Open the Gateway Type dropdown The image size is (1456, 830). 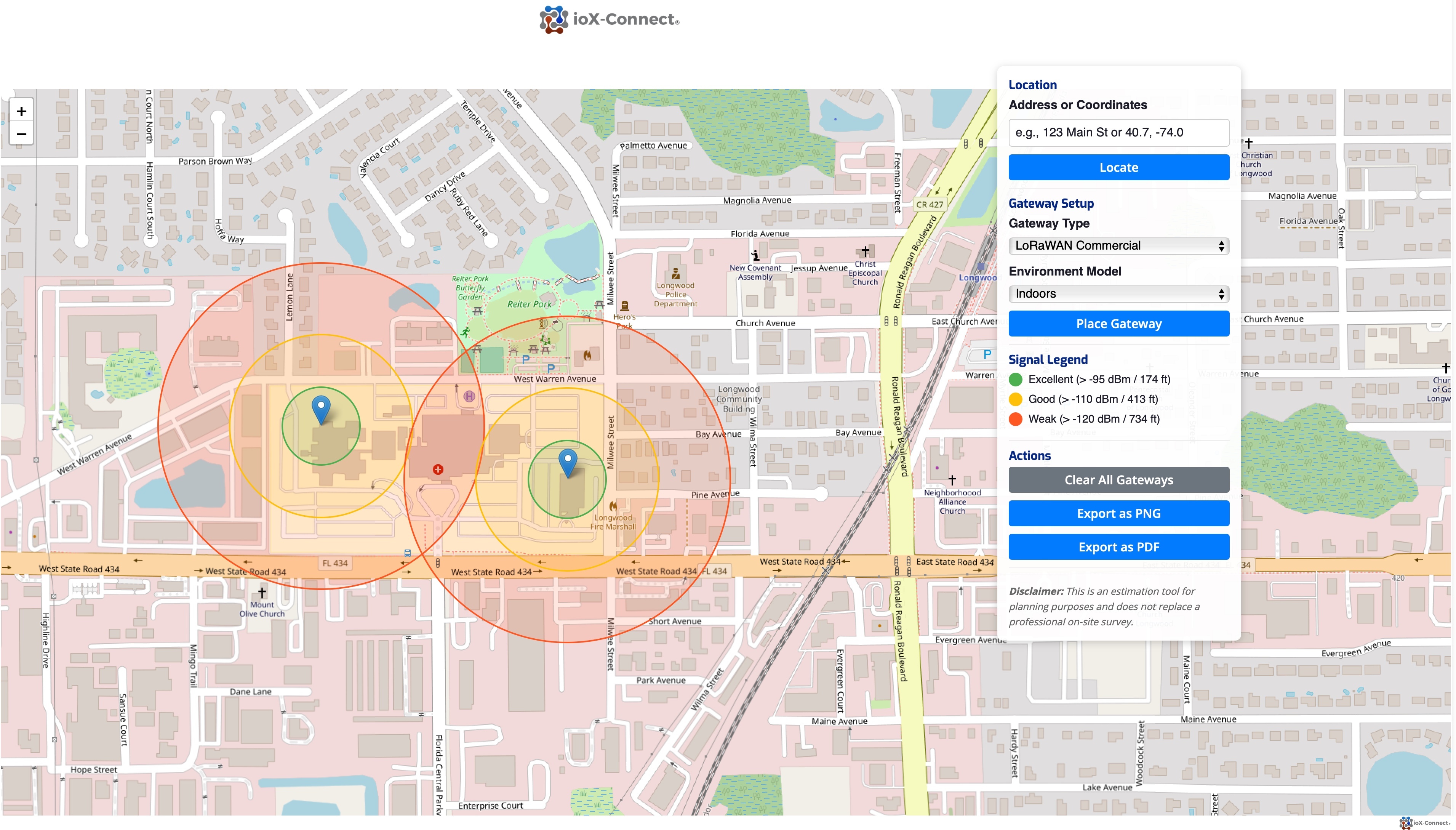1118,246
